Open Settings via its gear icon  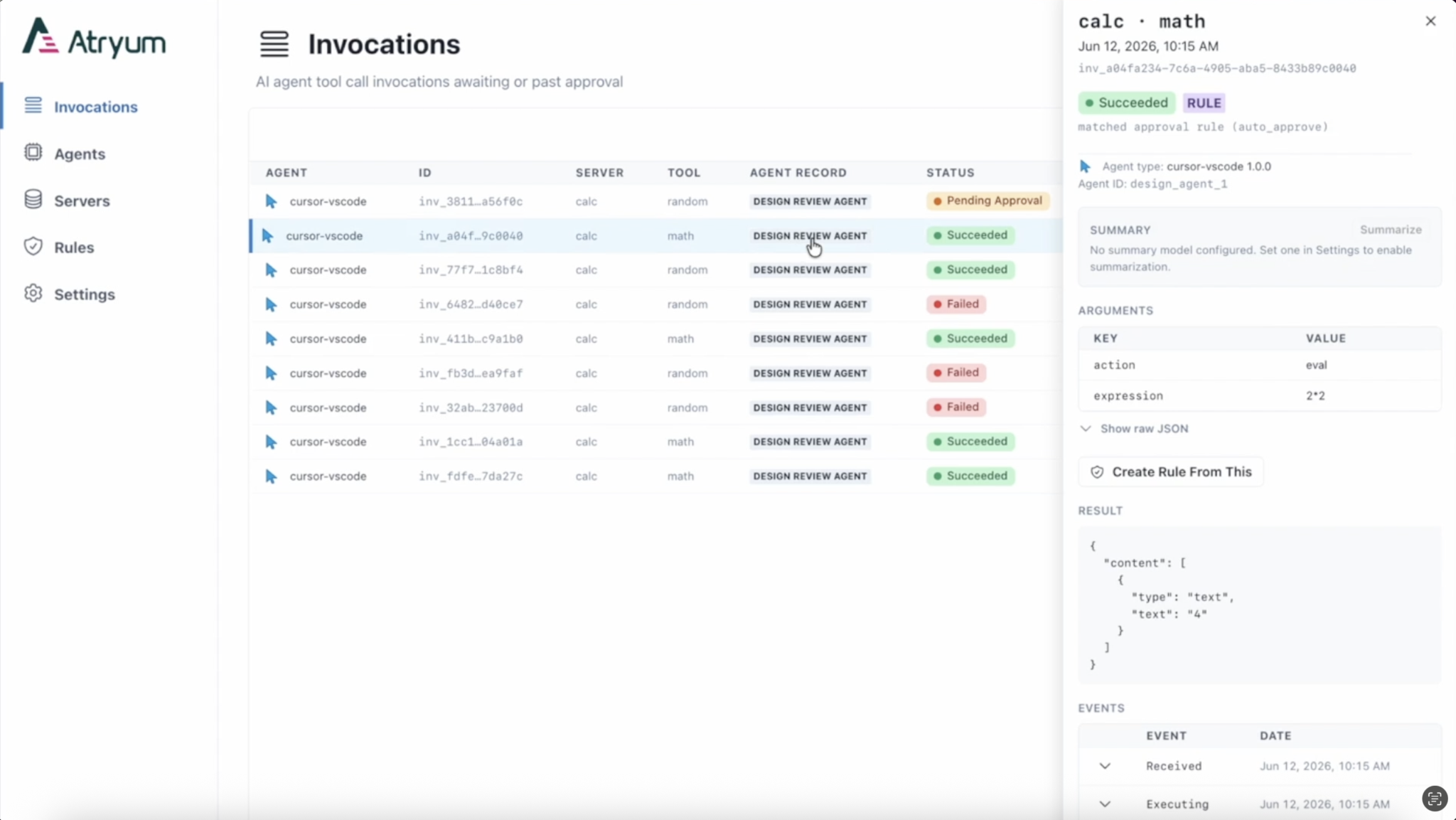[x=33, y=293]
